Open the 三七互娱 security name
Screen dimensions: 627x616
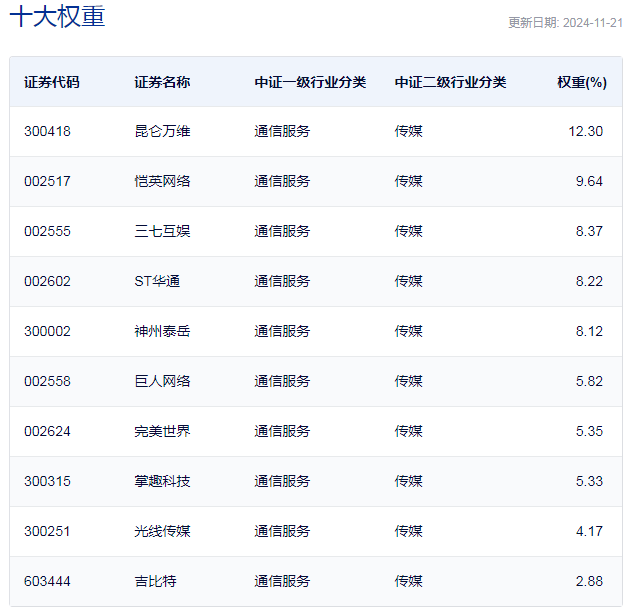pos(162,231)
